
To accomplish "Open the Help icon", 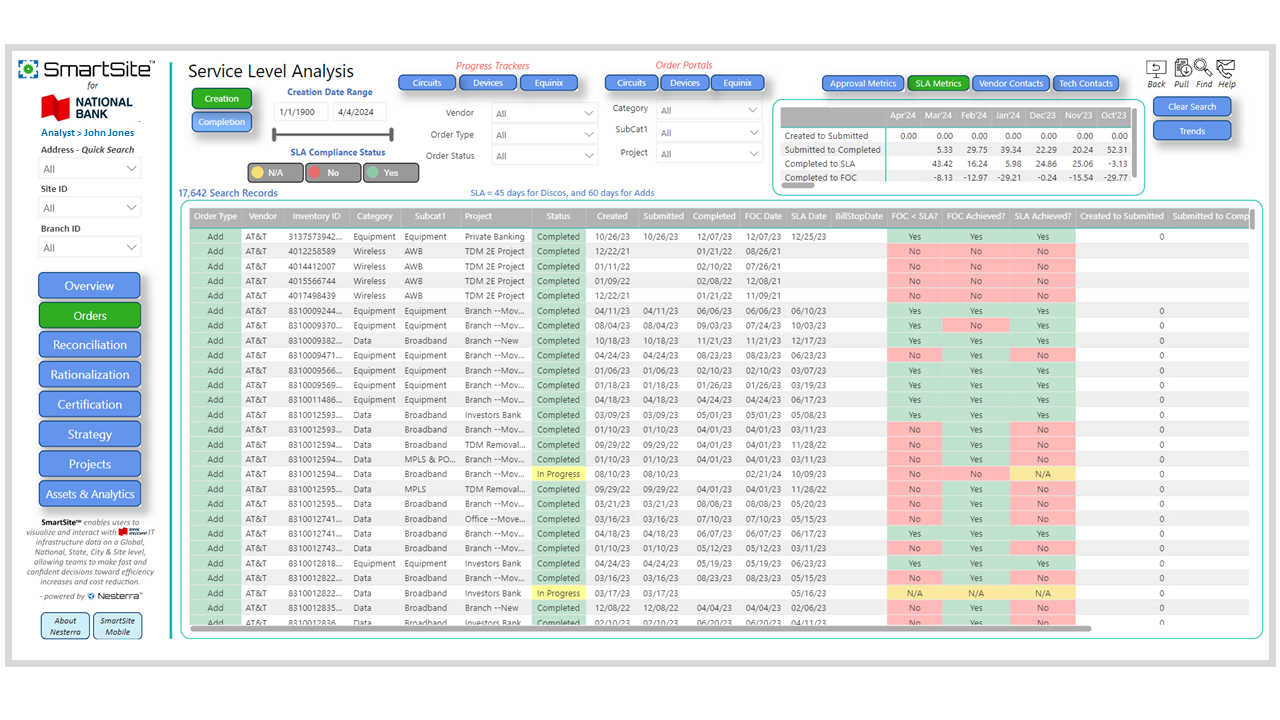I will point(1226,69).
